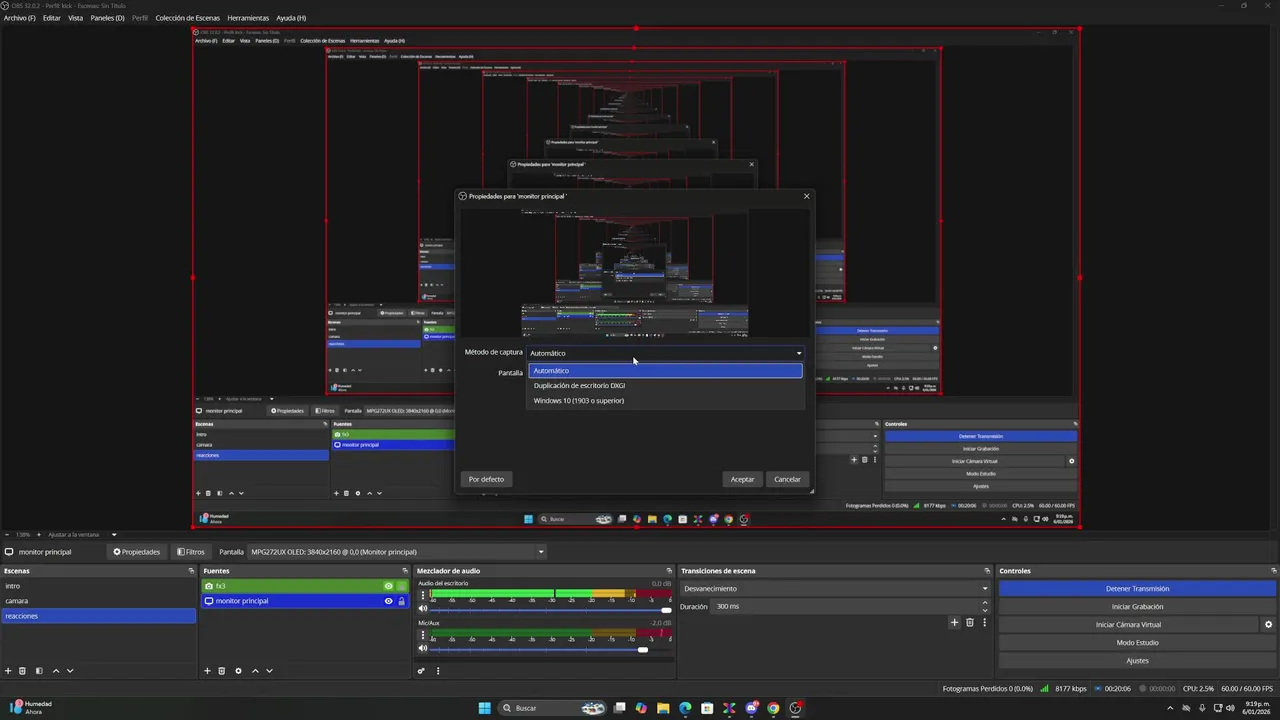Open the Archivo (F) menu

pyautogui.click(x=20, y=18)
